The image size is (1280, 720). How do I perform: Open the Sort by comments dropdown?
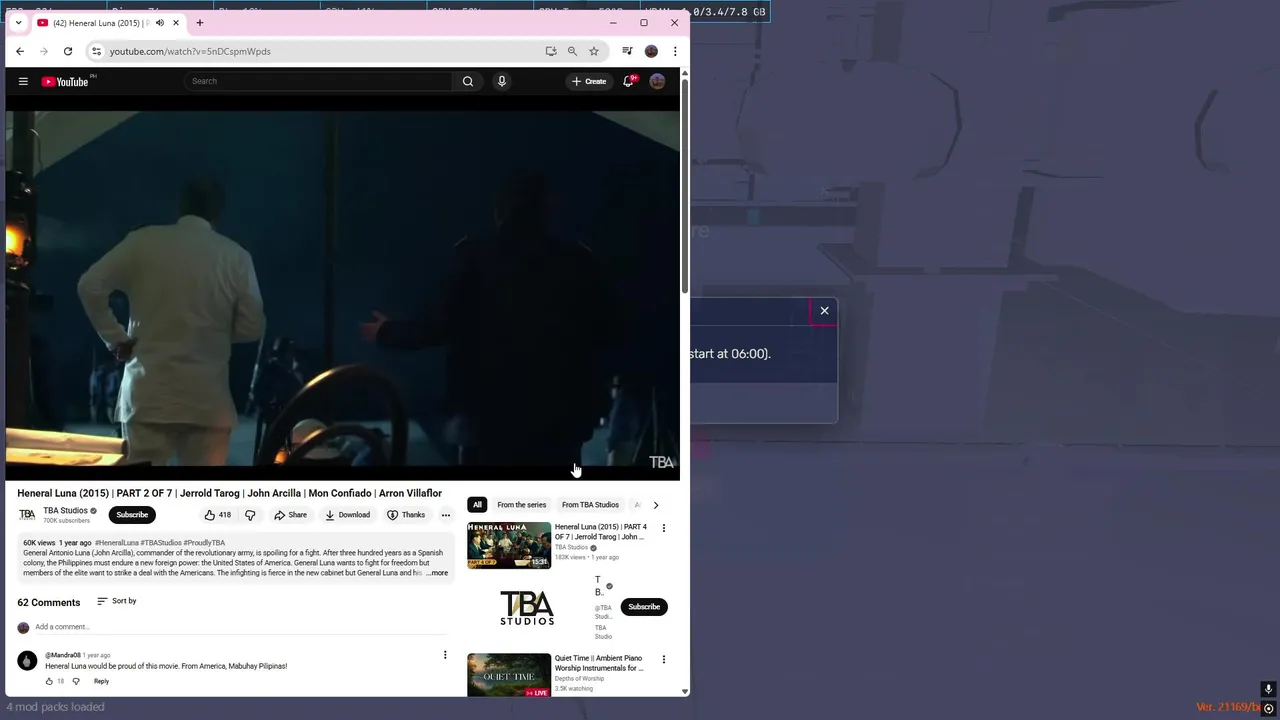(x=117, y=601)
